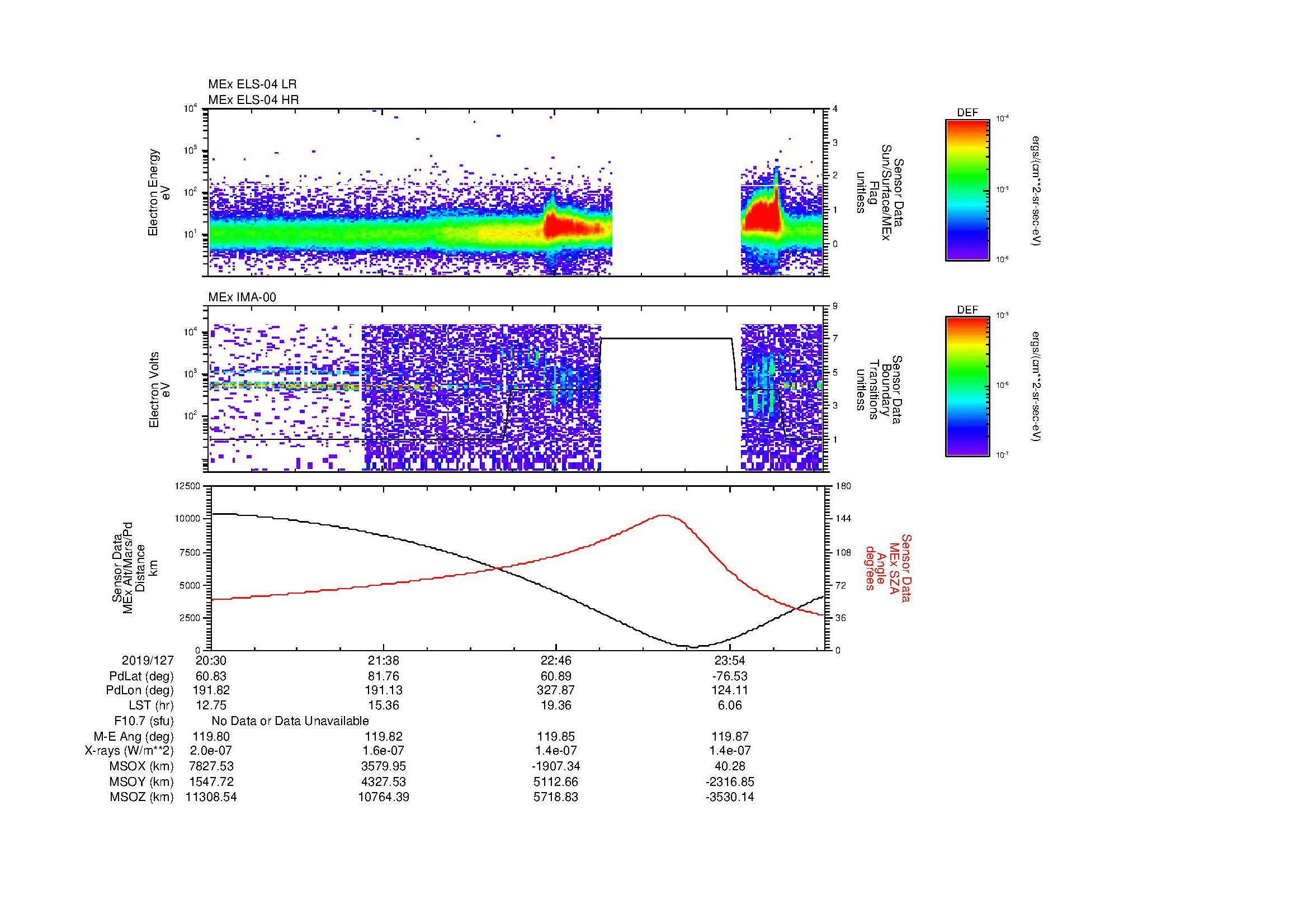Viewport: 1308px width, 924px height.
Task: Click the 21:38 time tick label
Action: point(384,660)
